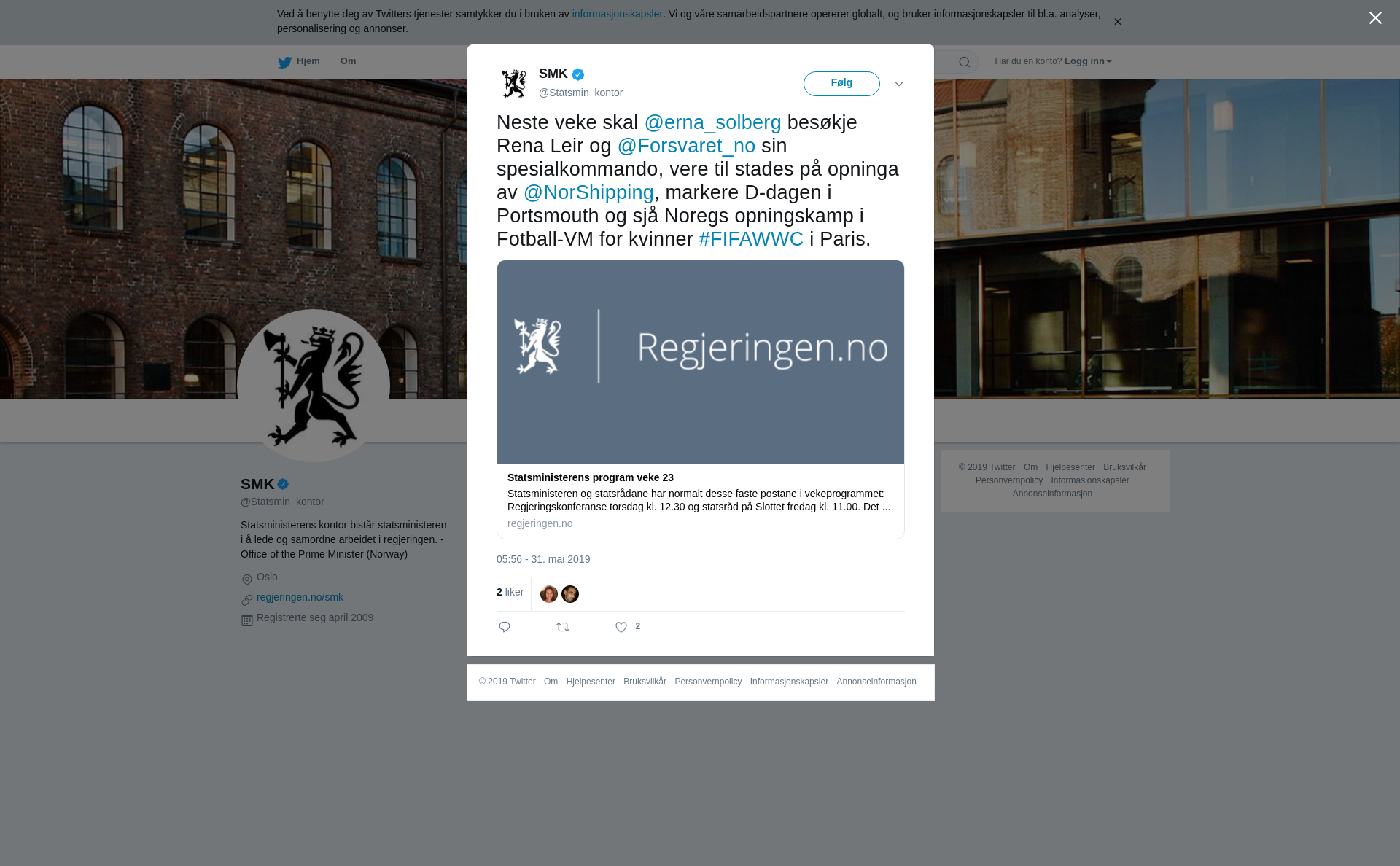Open @erna_solberg mention link
1400x866 pixels.
[x=712, y=122]
